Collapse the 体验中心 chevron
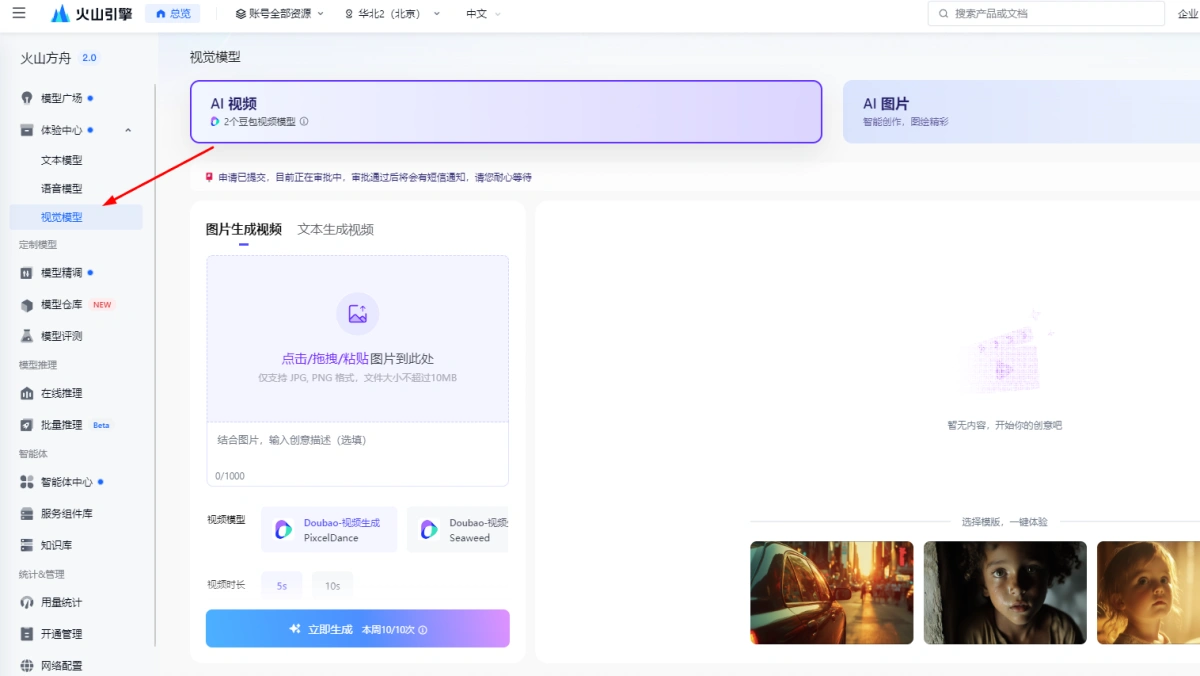This screenshot has height=676, width=1200. (128, 130)
